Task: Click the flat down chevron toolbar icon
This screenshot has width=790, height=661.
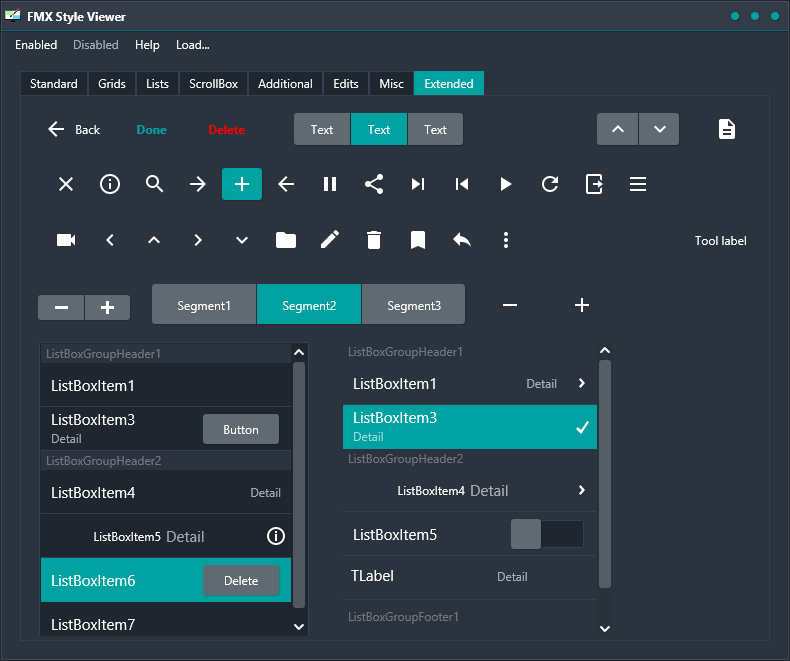Action: click(242, 240)
